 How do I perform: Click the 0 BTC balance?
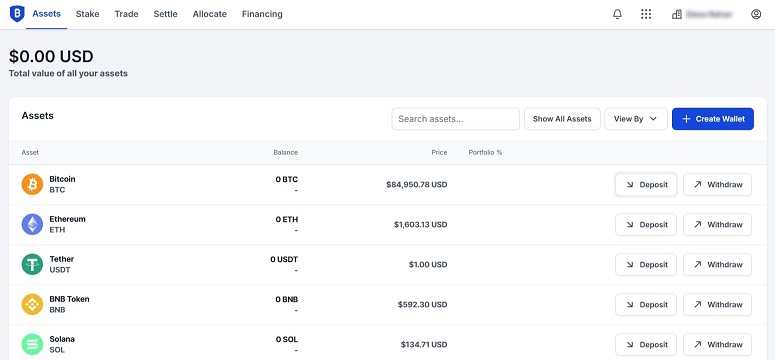[287, 180]
